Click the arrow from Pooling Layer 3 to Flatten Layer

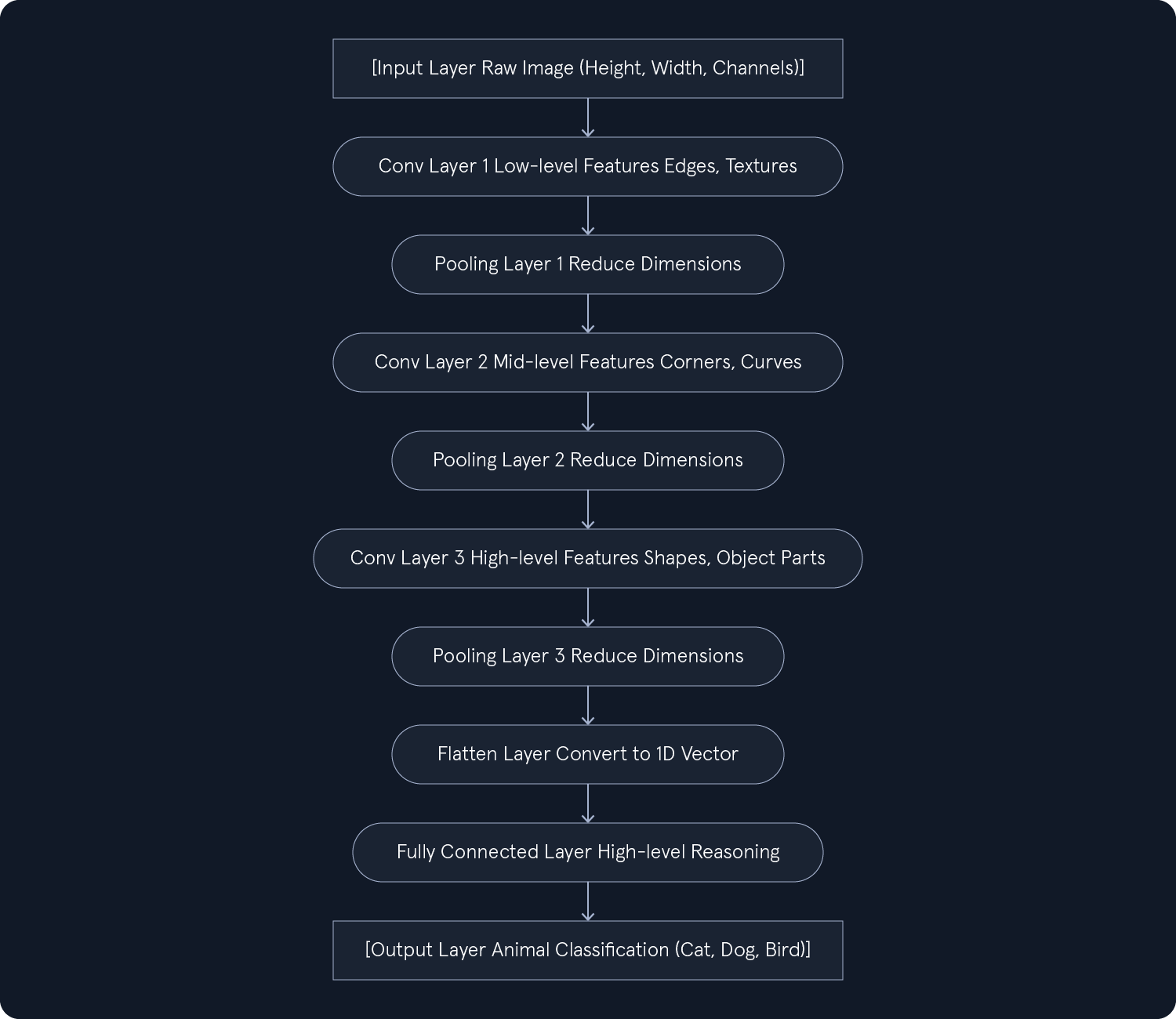(x=588, y=705)
